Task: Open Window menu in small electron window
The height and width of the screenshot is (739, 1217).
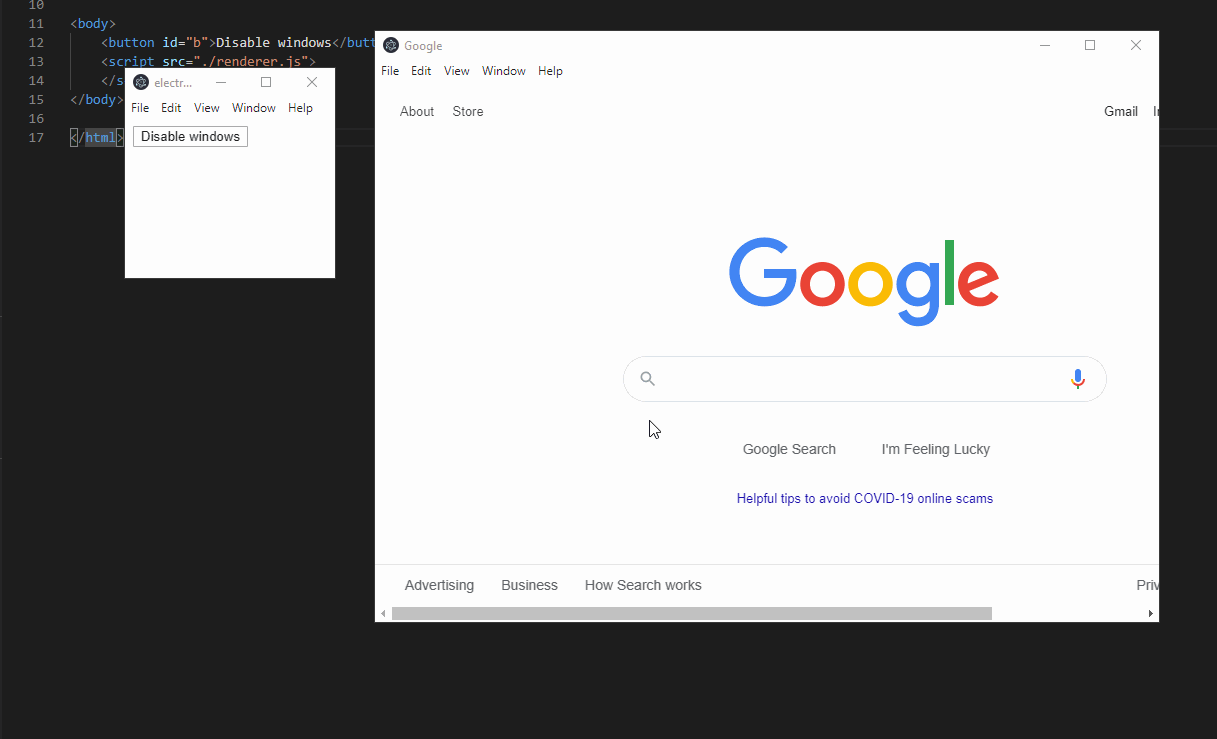Action: [254, 108]
